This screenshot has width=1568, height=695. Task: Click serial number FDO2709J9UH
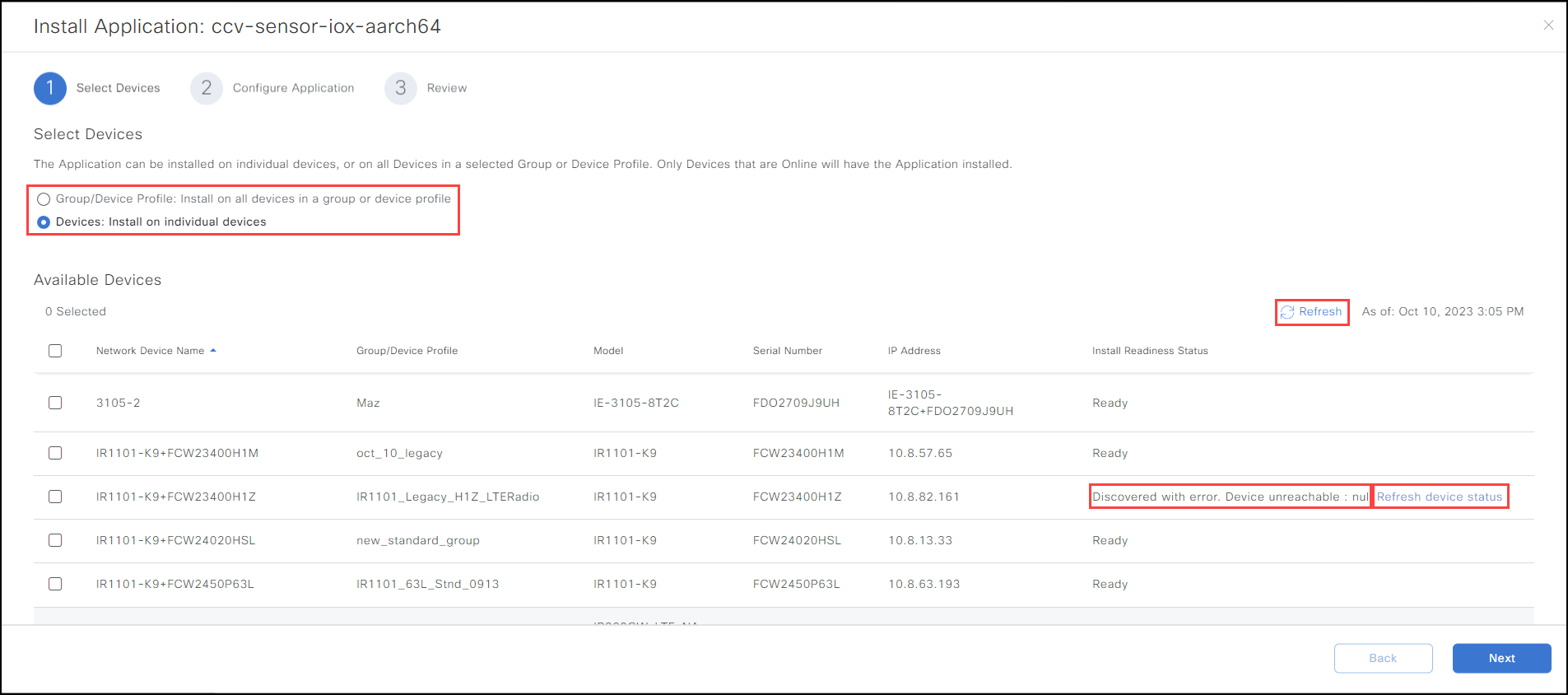(x=796, y=403)
